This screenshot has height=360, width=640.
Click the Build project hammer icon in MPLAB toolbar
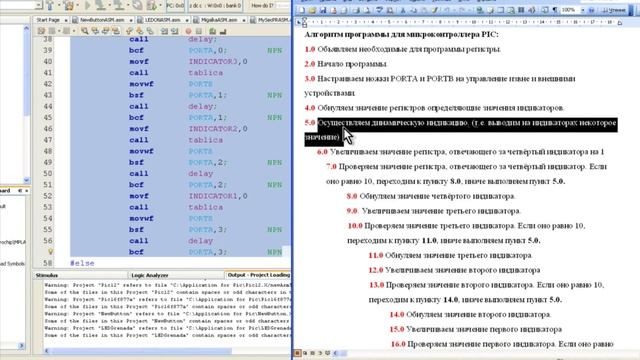click(x=50, y=5)
